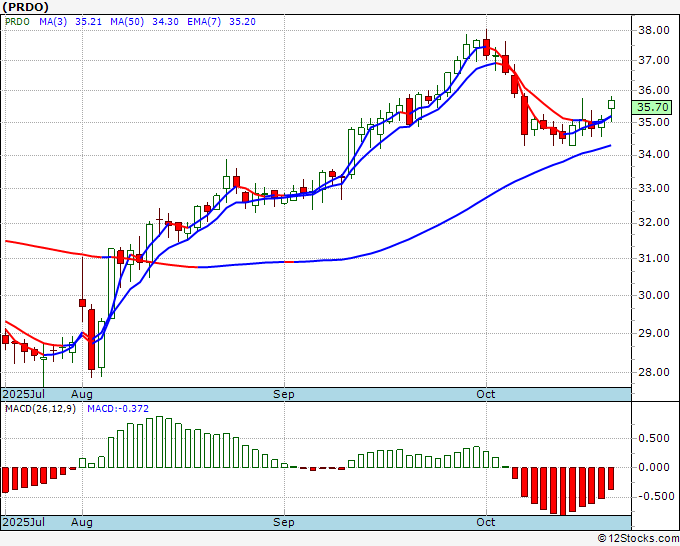Click the current price tag 35.70
The width and height of the screenshot is (680, 546).
pos(652,107)
